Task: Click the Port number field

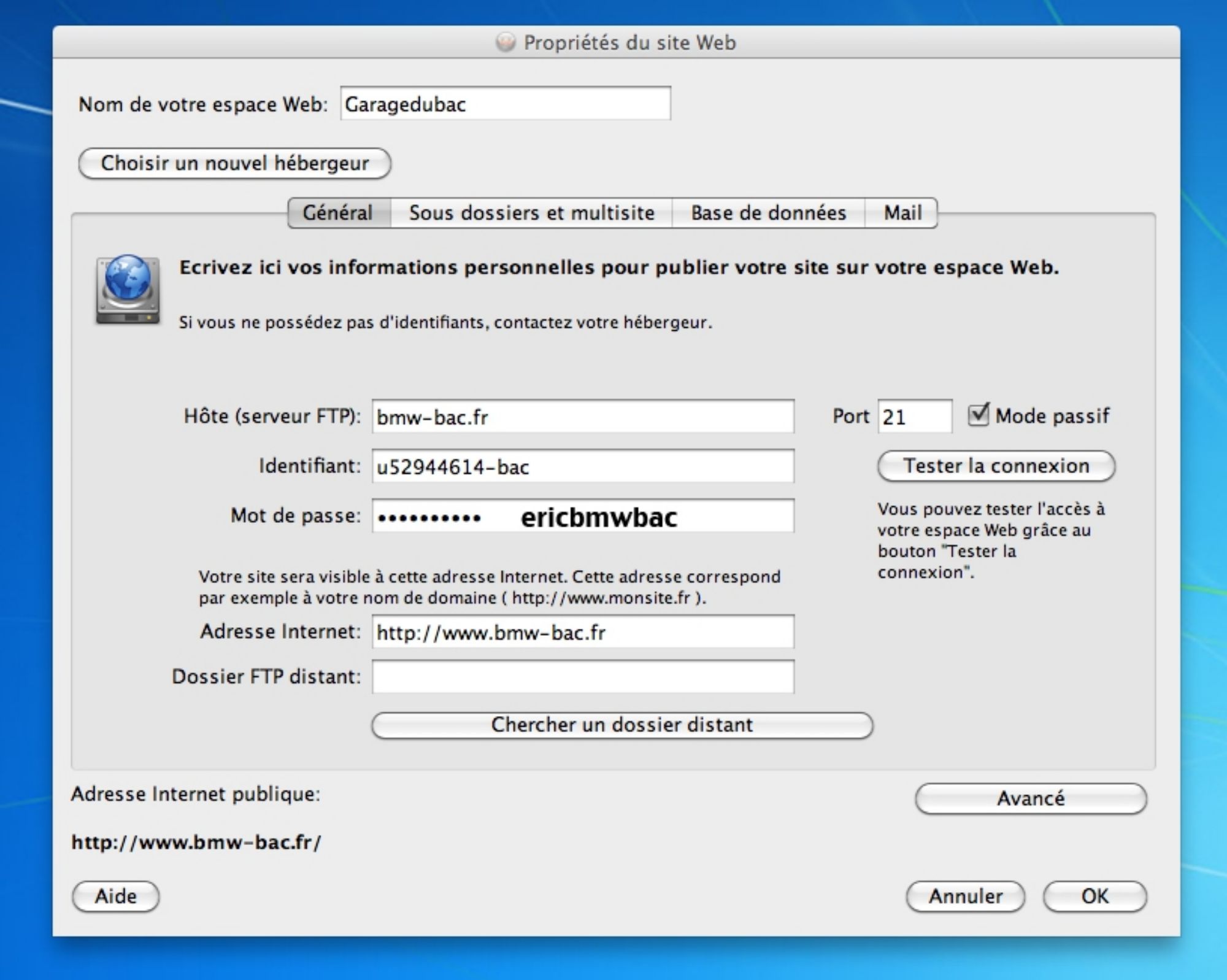Action: pyautogui.click(x=914, y=417)
